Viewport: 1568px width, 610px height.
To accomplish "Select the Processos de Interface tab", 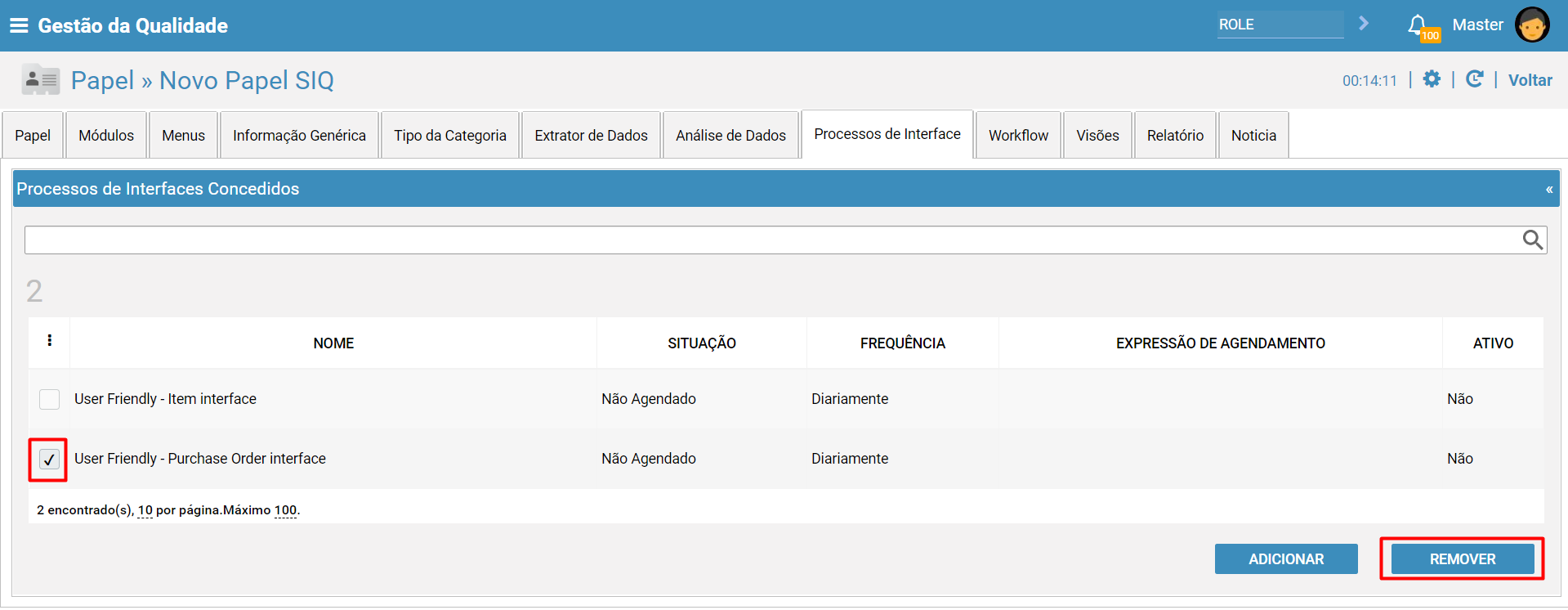I will point(887,134).
